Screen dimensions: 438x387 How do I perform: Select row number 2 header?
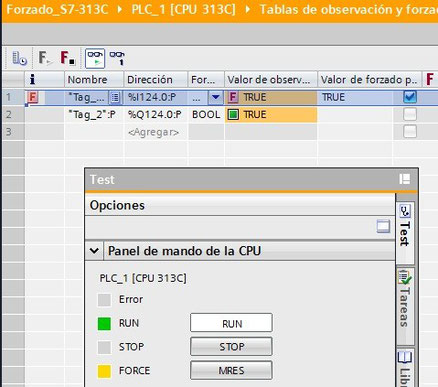tap(13, 115)
